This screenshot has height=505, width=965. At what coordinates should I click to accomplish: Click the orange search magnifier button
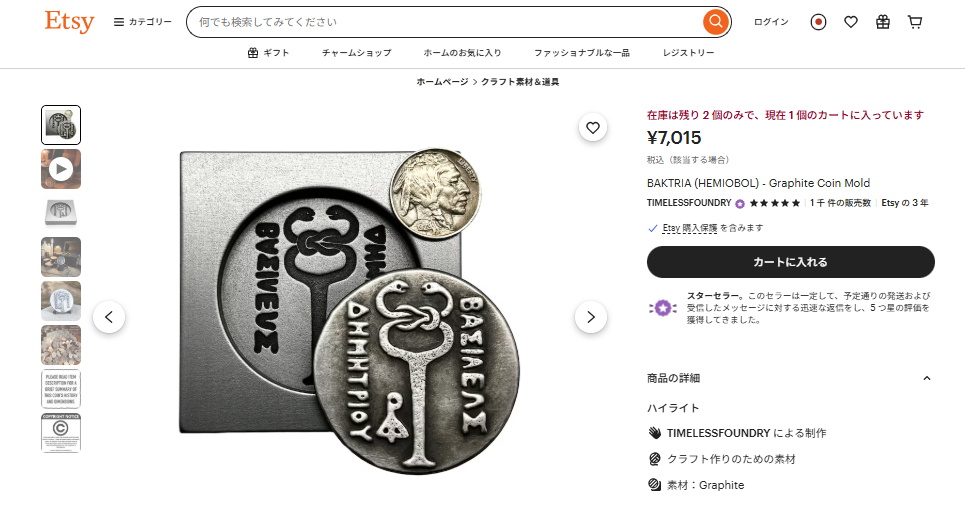pyautogui.click(x=715, y=22)
